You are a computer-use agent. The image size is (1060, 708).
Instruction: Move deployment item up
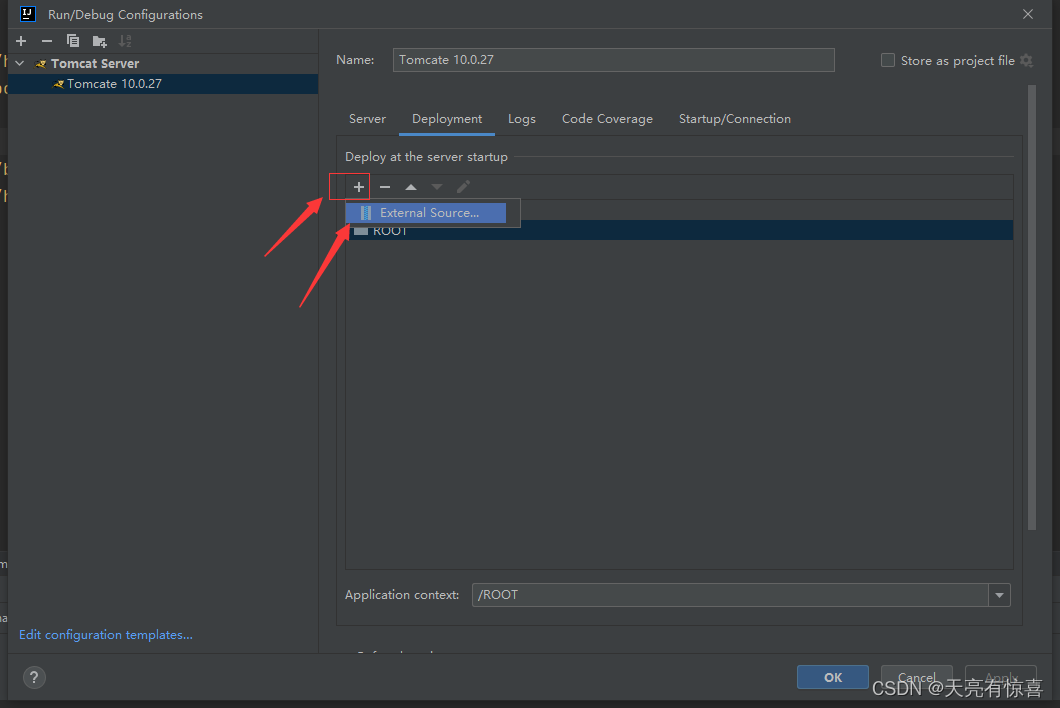tap(411, 187)
